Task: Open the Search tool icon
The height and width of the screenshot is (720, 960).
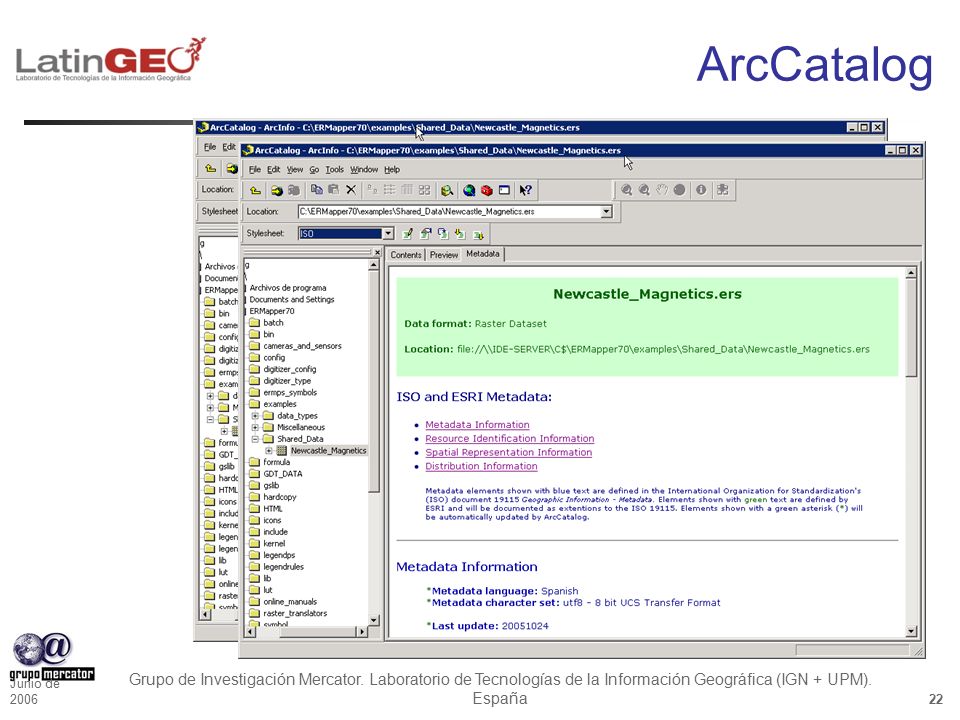Action: (x=447, y=190)
